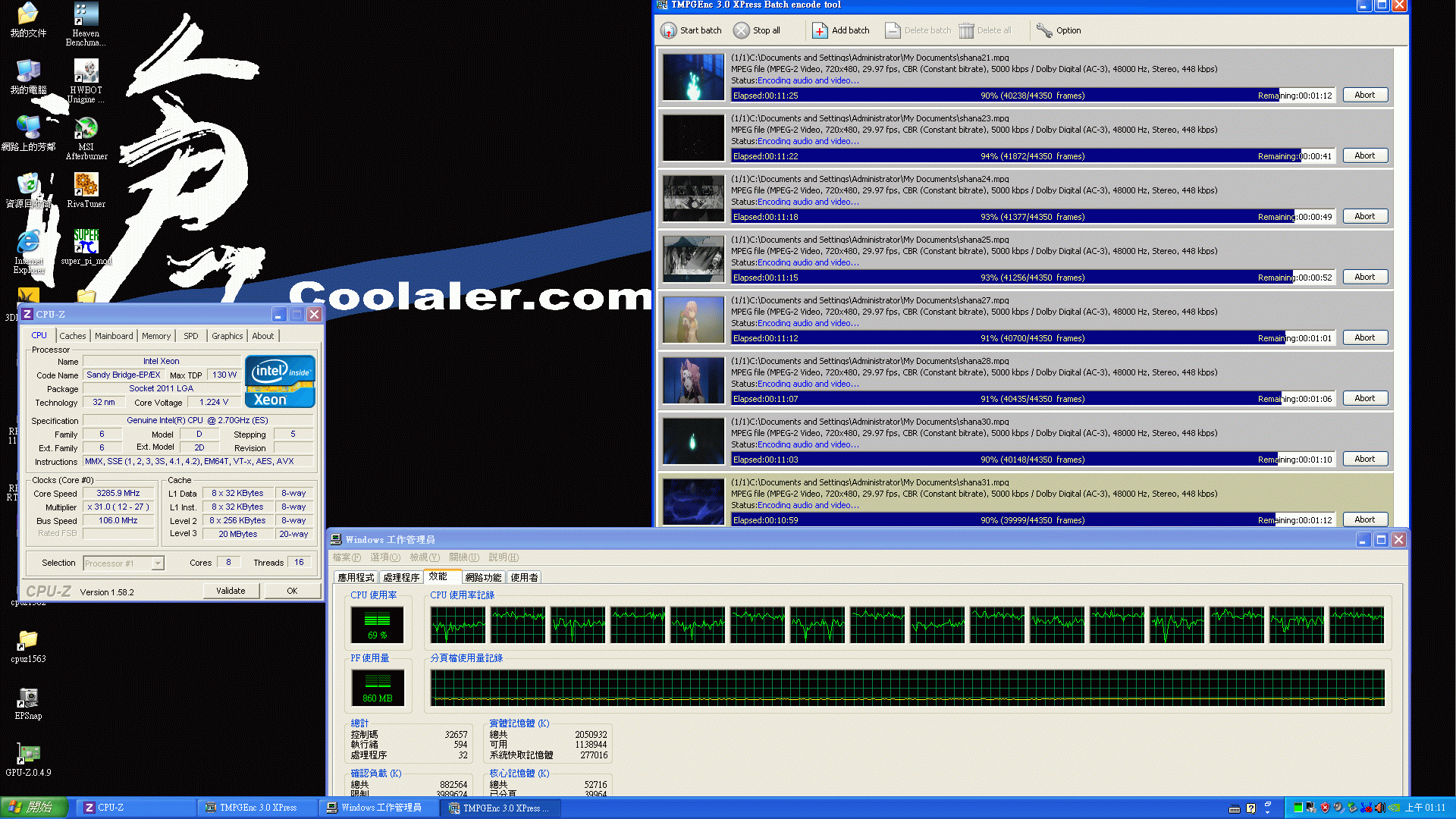Abort the shana31.mpg encoding job
This screenshot has width=1456, height=819.
click(1365, 519)
